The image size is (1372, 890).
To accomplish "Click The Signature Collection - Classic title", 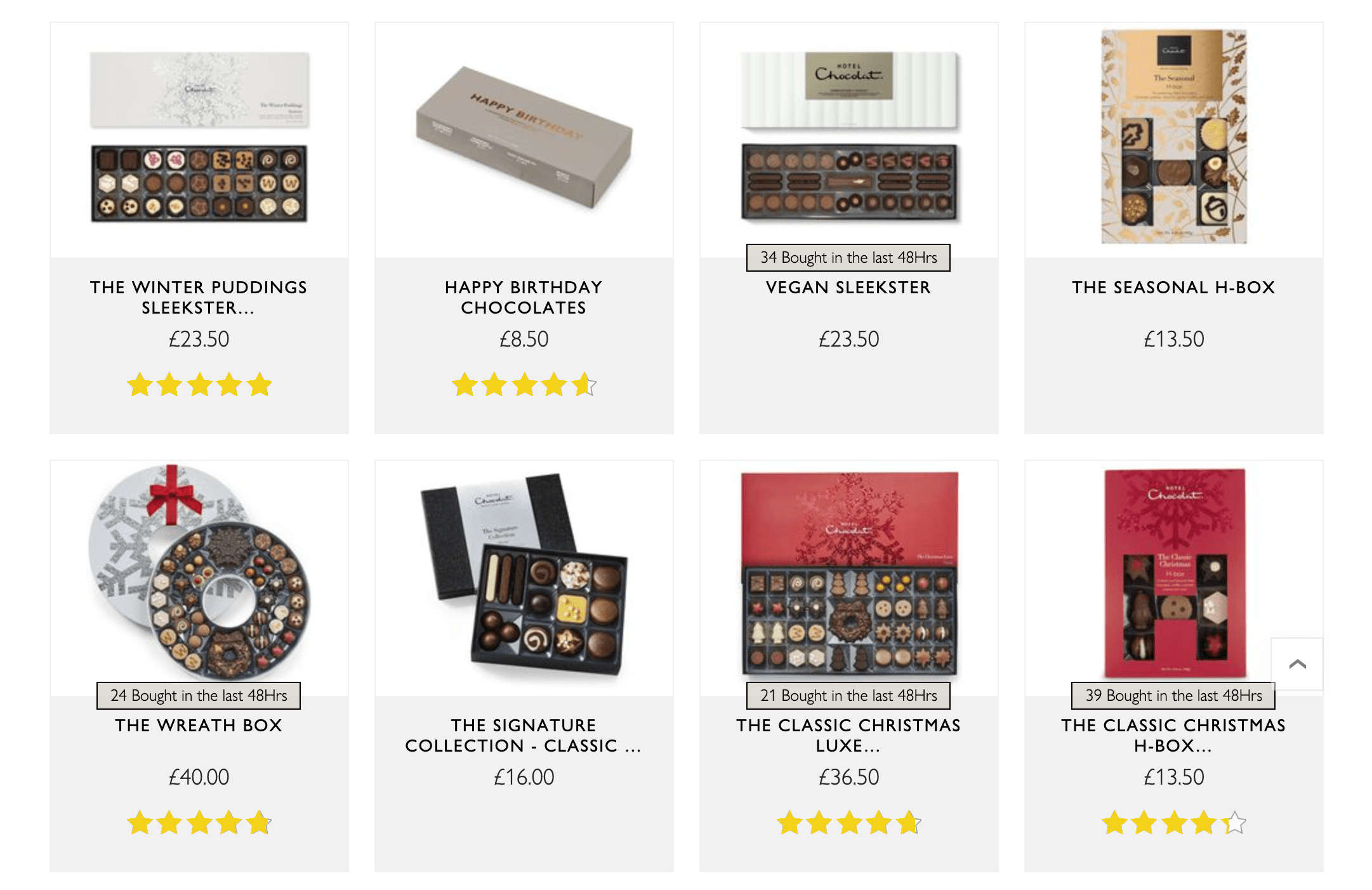I will click(524, 735).
